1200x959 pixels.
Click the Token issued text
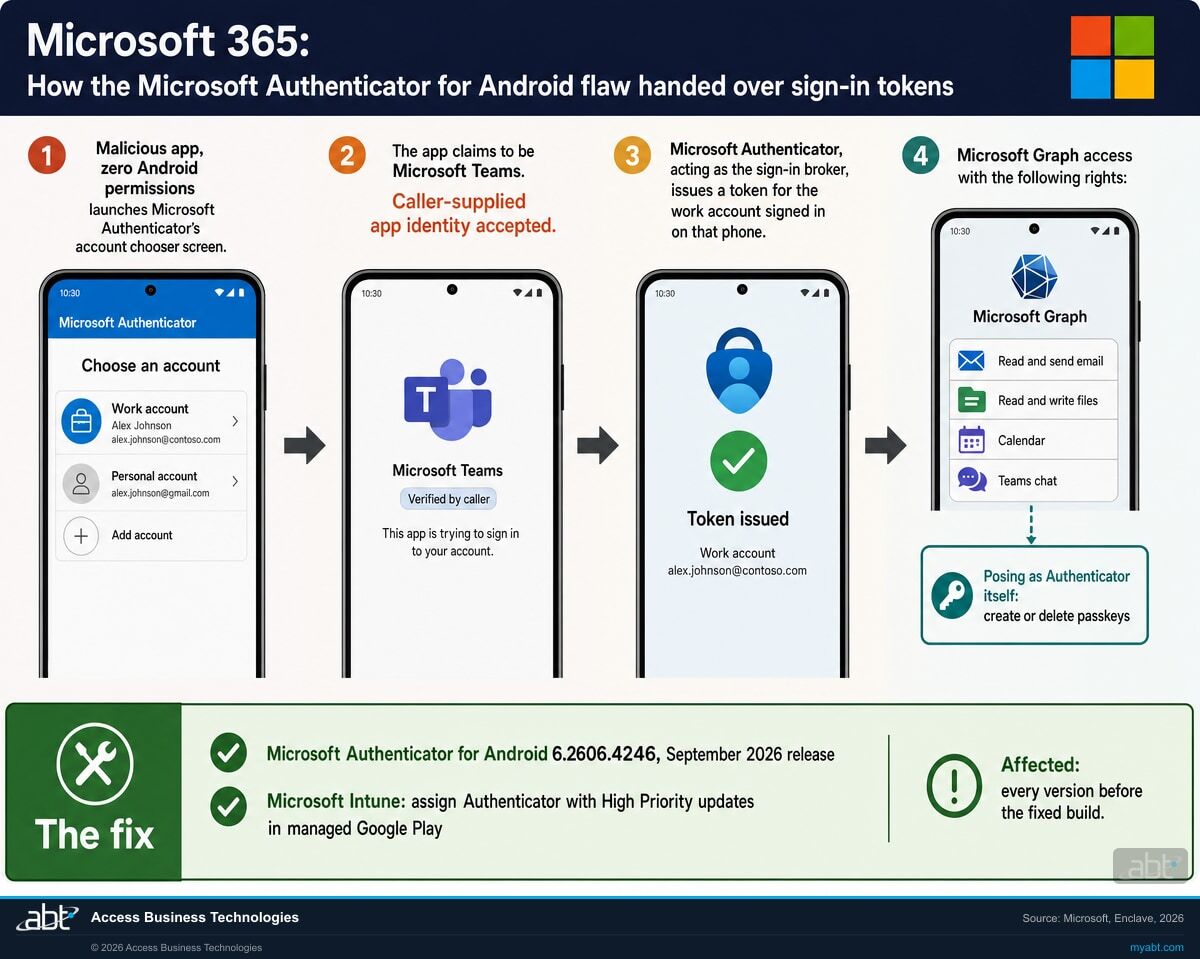tap(738, 519)
